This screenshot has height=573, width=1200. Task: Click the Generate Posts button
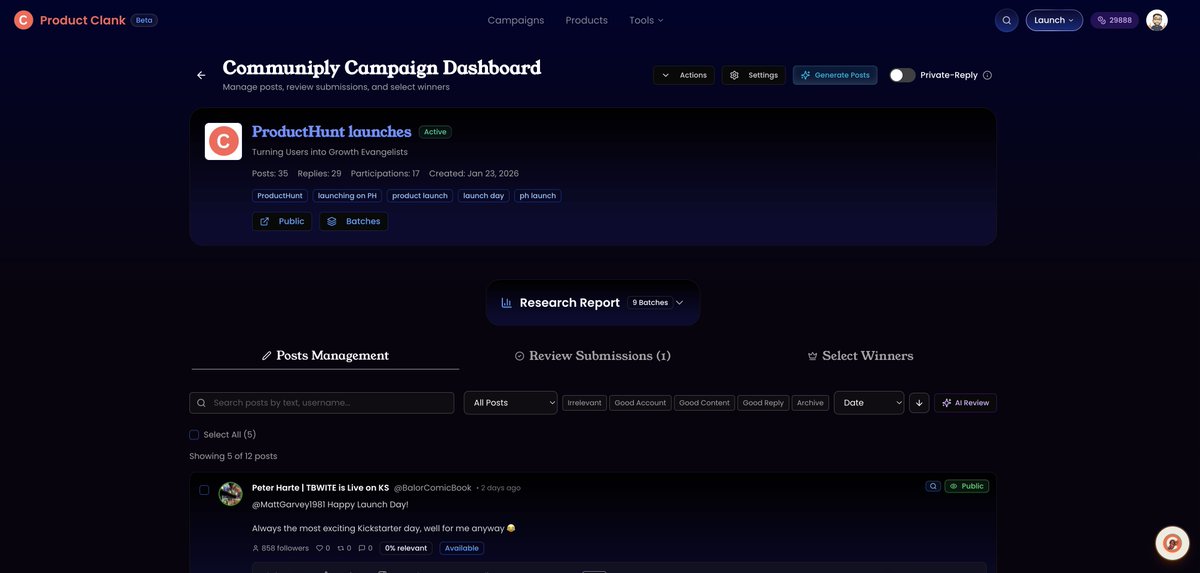[x=835, y=75]
